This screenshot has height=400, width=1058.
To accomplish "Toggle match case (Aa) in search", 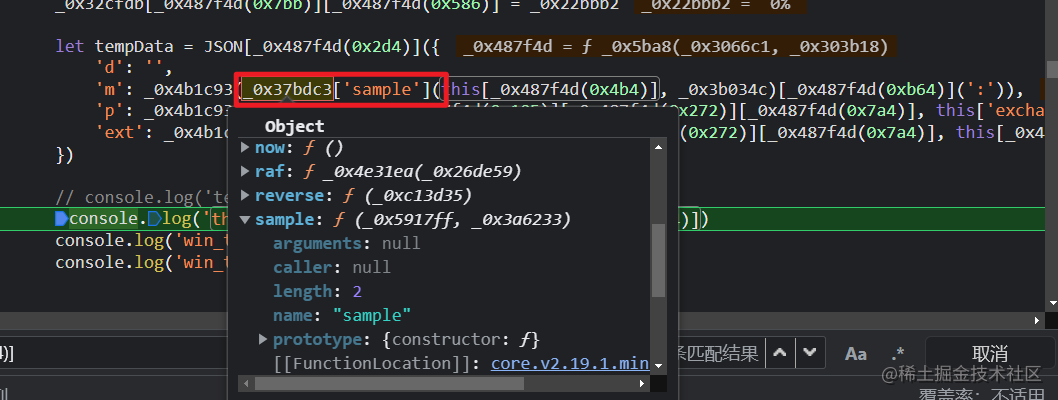I will point(856,353).
